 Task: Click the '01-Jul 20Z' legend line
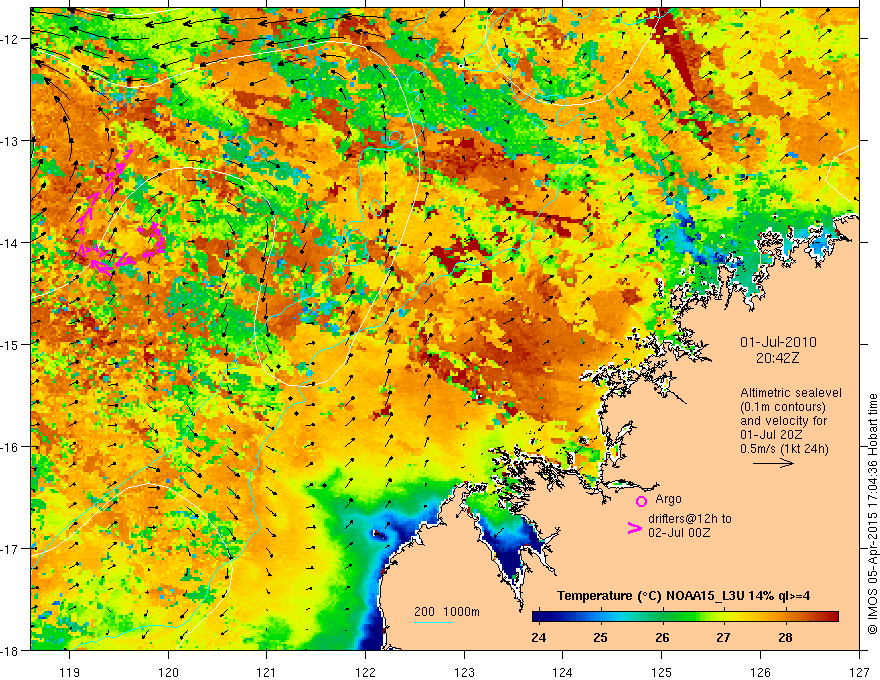point(771,435)
